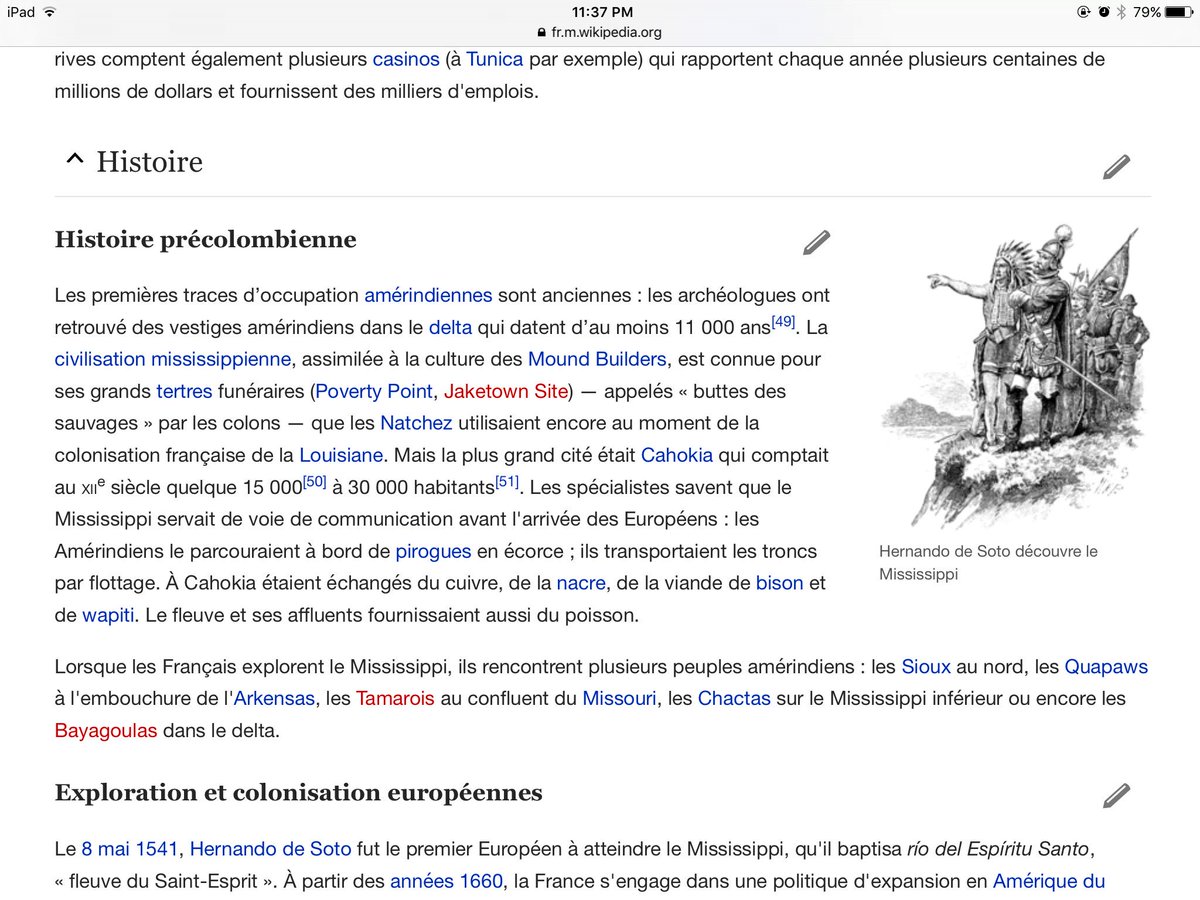
Task: Tap the fr.m.wikipedia.org address bar
Action: coord(600,32)
